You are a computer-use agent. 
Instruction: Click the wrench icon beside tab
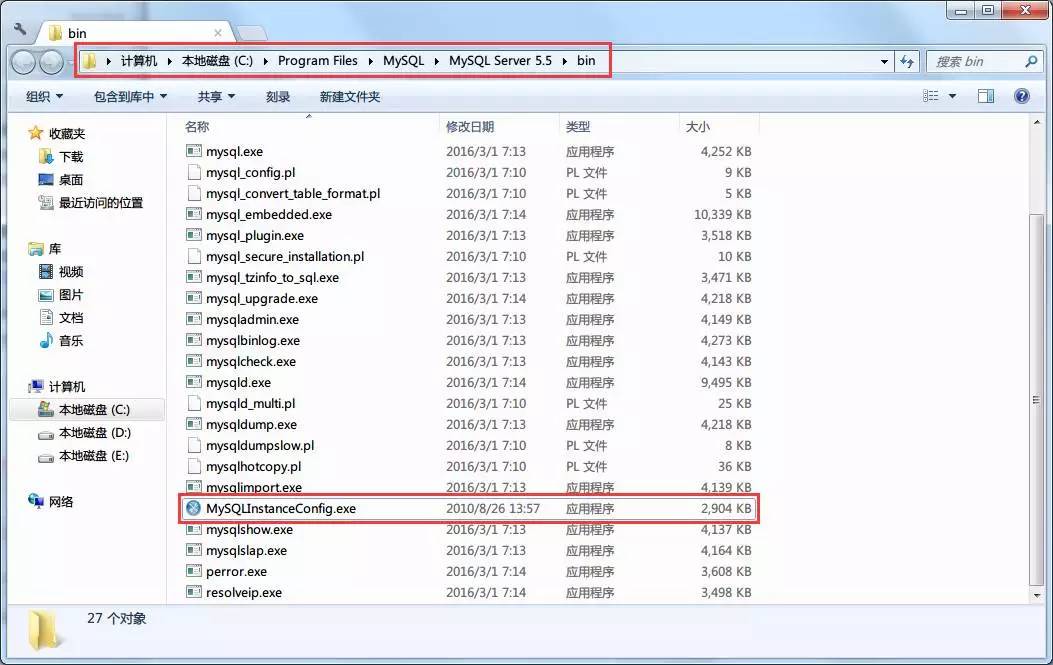point(20,30)
